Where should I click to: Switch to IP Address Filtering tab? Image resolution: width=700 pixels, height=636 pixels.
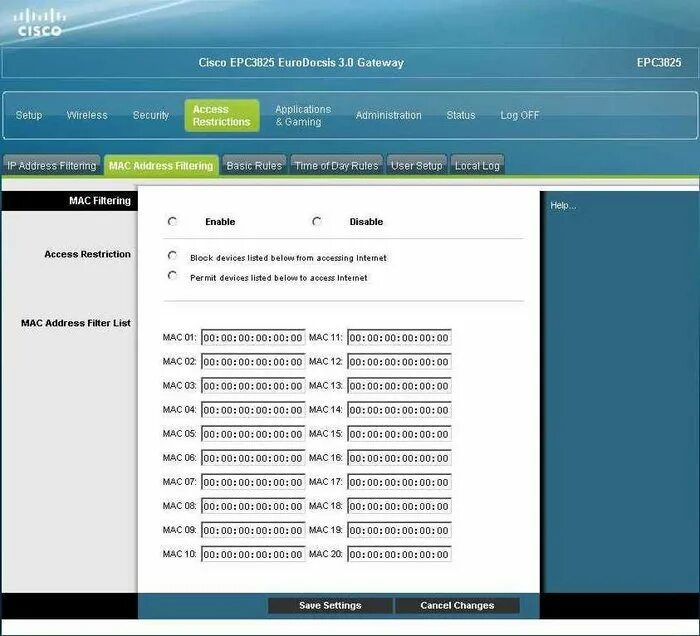(x=52, y=166)
